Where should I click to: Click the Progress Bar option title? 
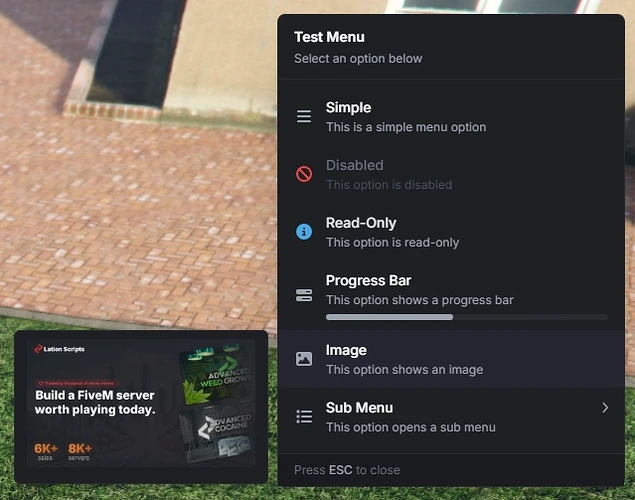(369, 280)
